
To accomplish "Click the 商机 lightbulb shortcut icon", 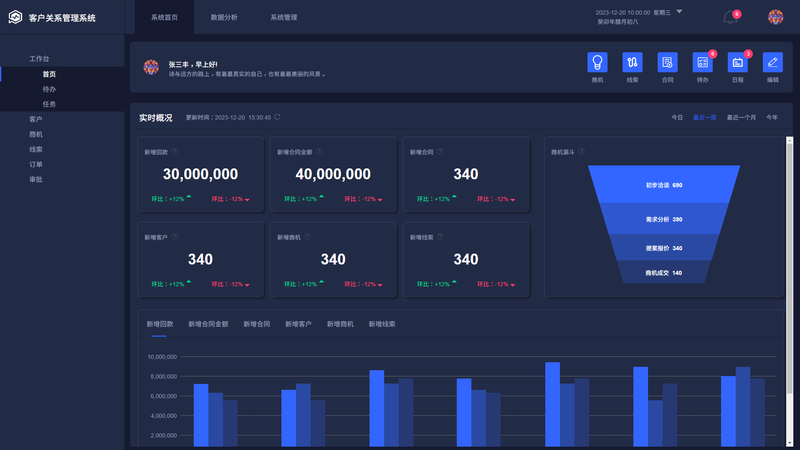I will tap(597, 62).
